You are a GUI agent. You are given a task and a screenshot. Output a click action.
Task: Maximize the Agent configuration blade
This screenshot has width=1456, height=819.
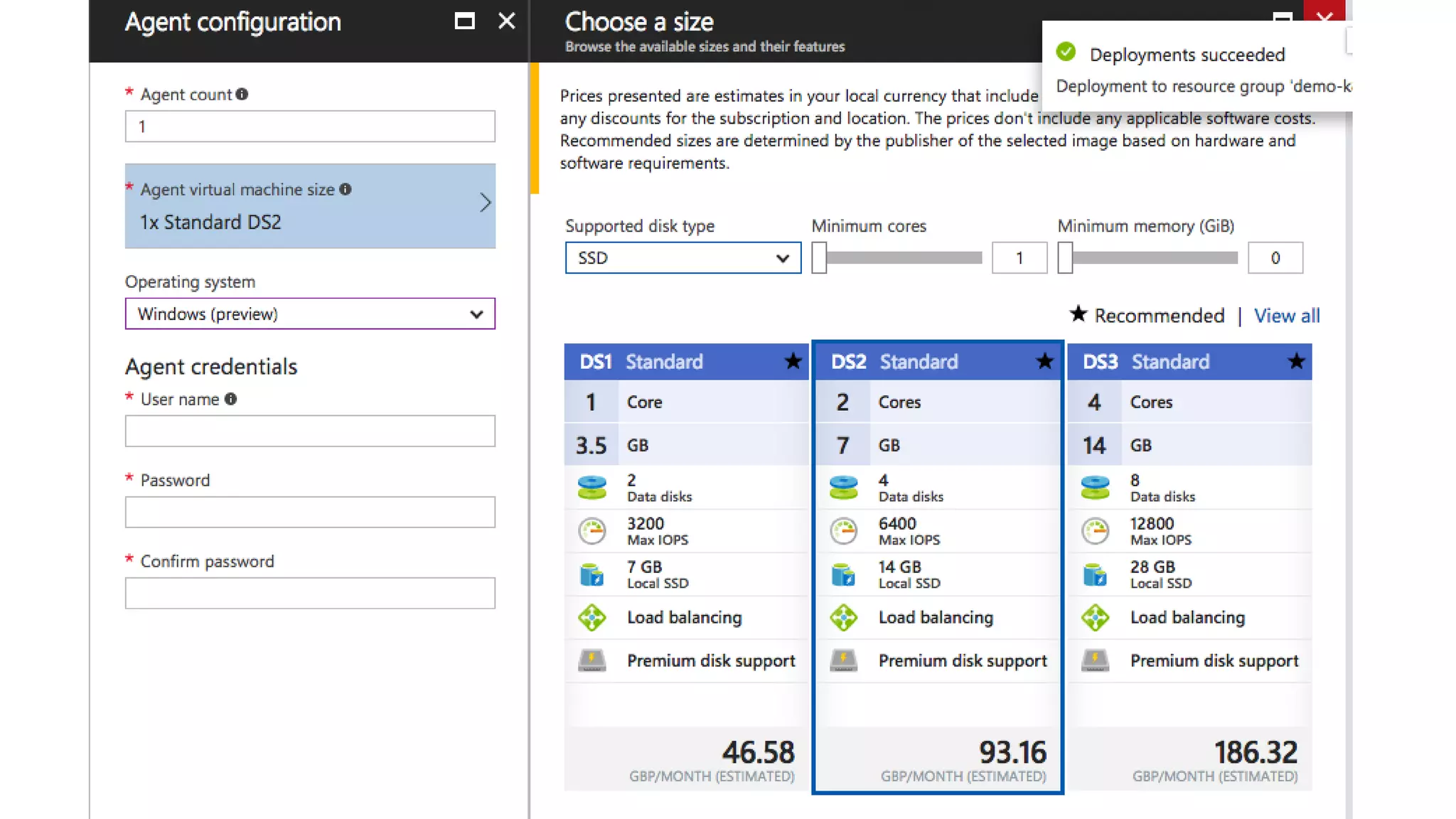click(x=464, y=21)
